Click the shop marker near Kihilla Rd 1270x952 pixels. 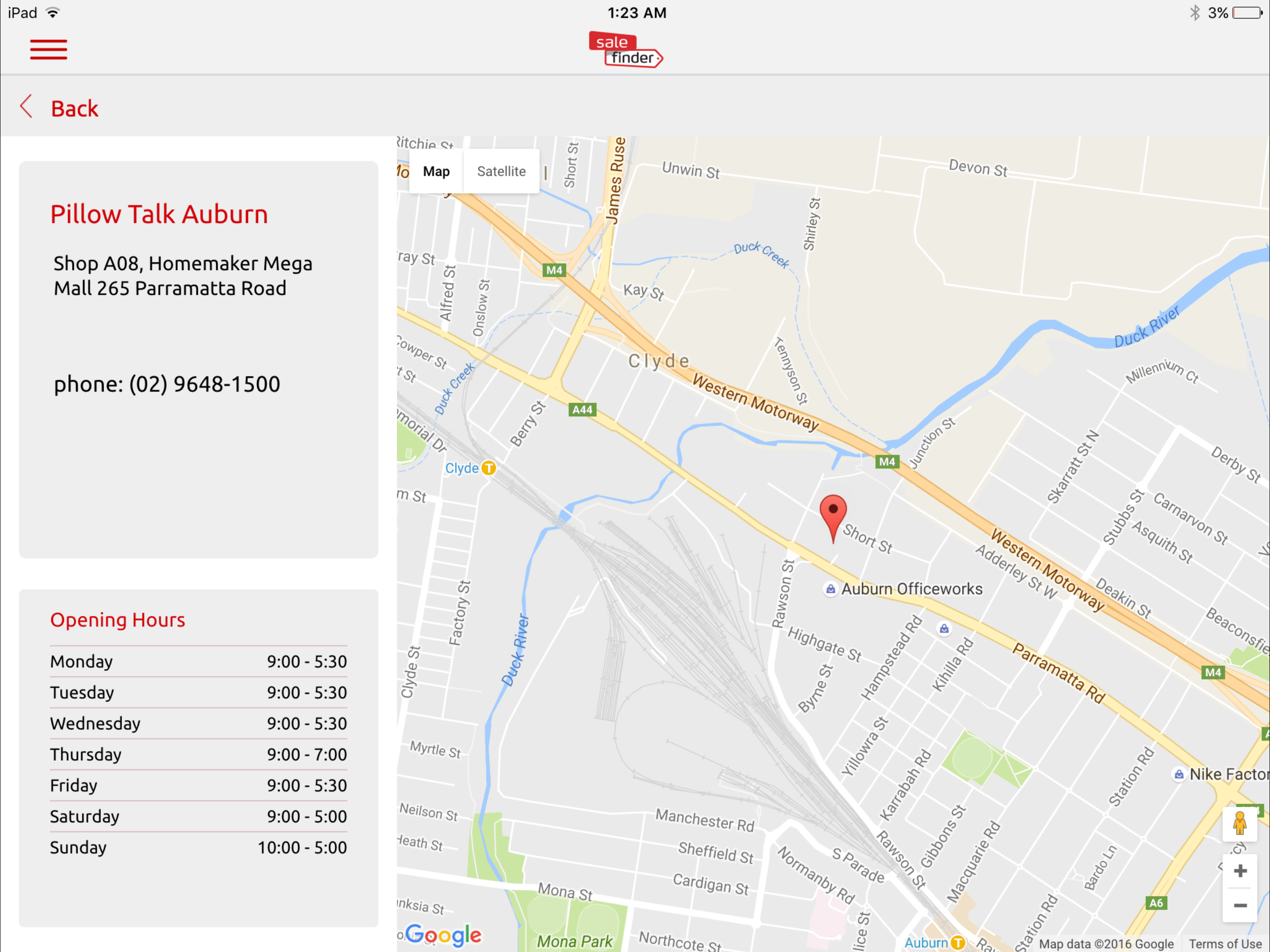click(944, 629)
